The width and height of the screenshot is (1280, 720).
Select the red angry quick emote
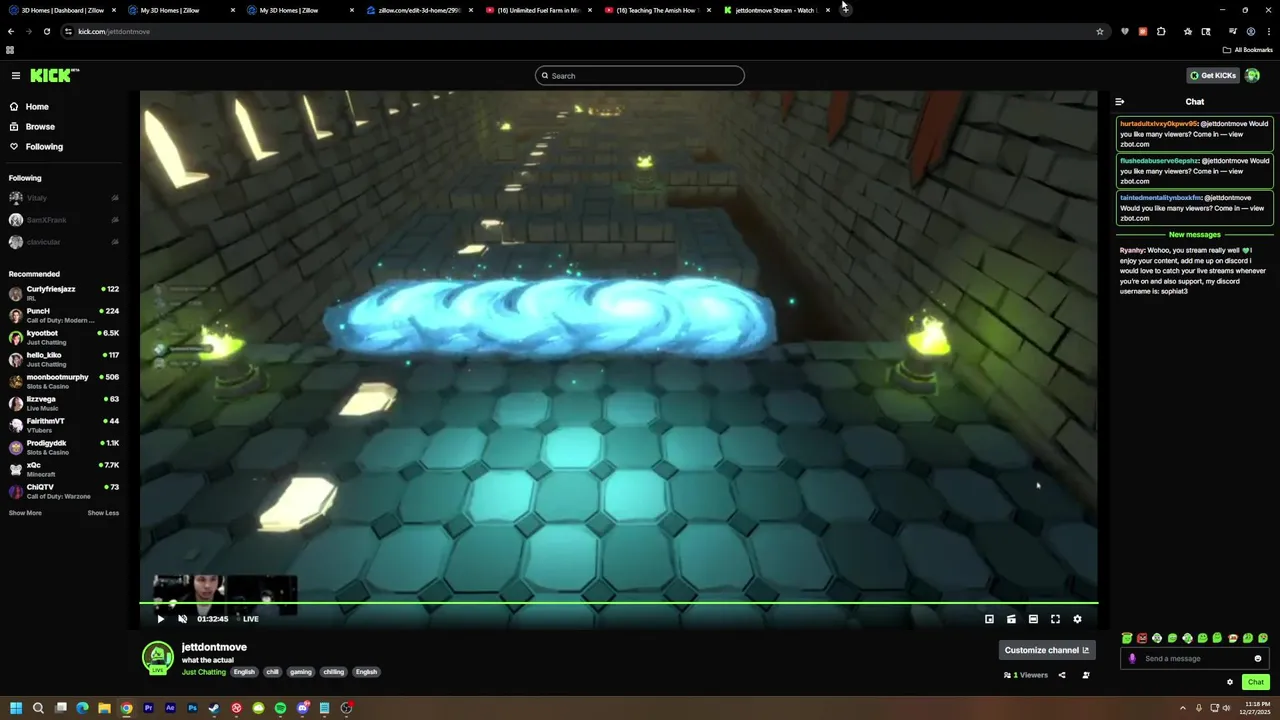(x=1142, y=638)
